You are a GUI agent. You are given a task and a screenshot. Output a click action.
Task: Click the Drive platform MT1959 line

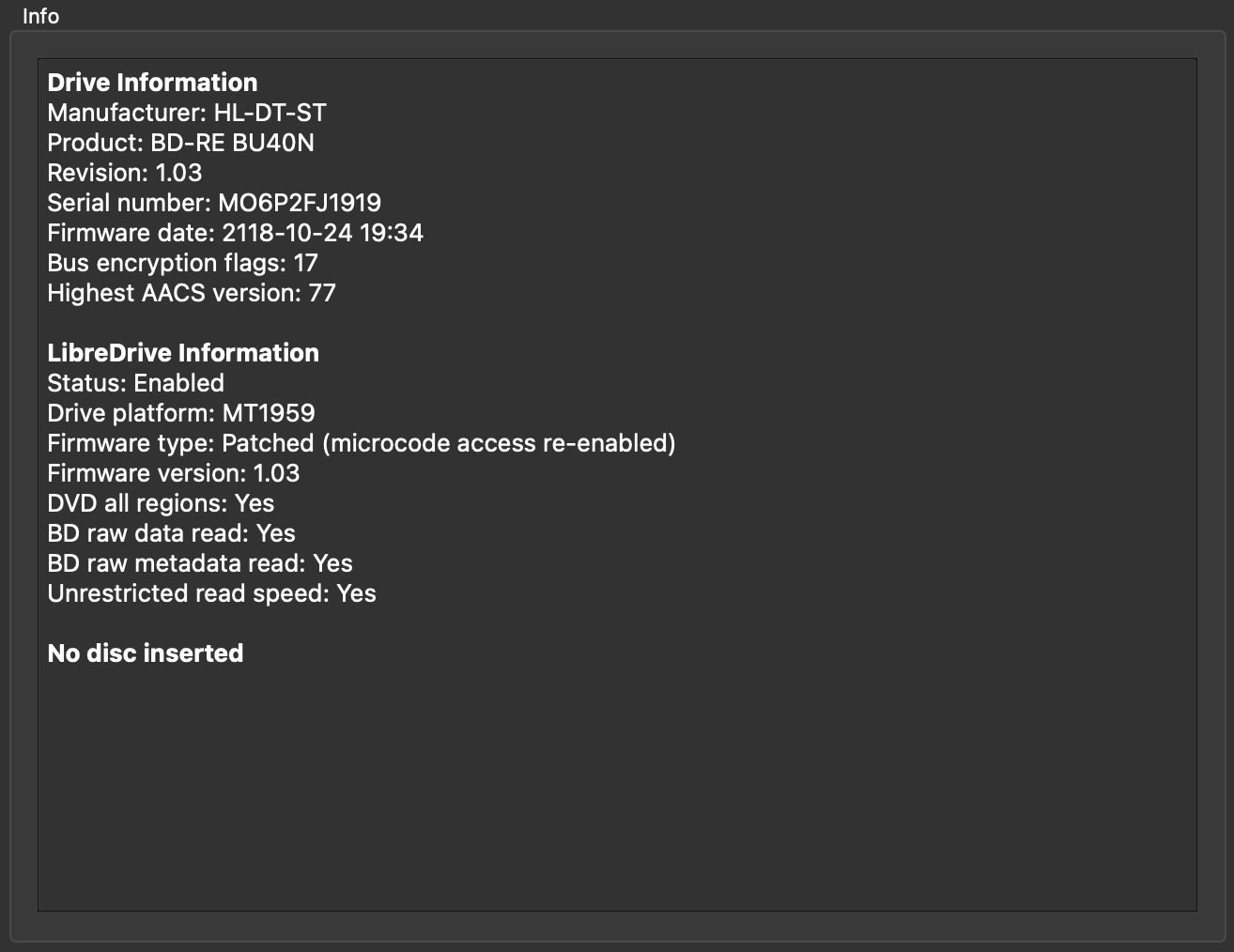point(181,413)
